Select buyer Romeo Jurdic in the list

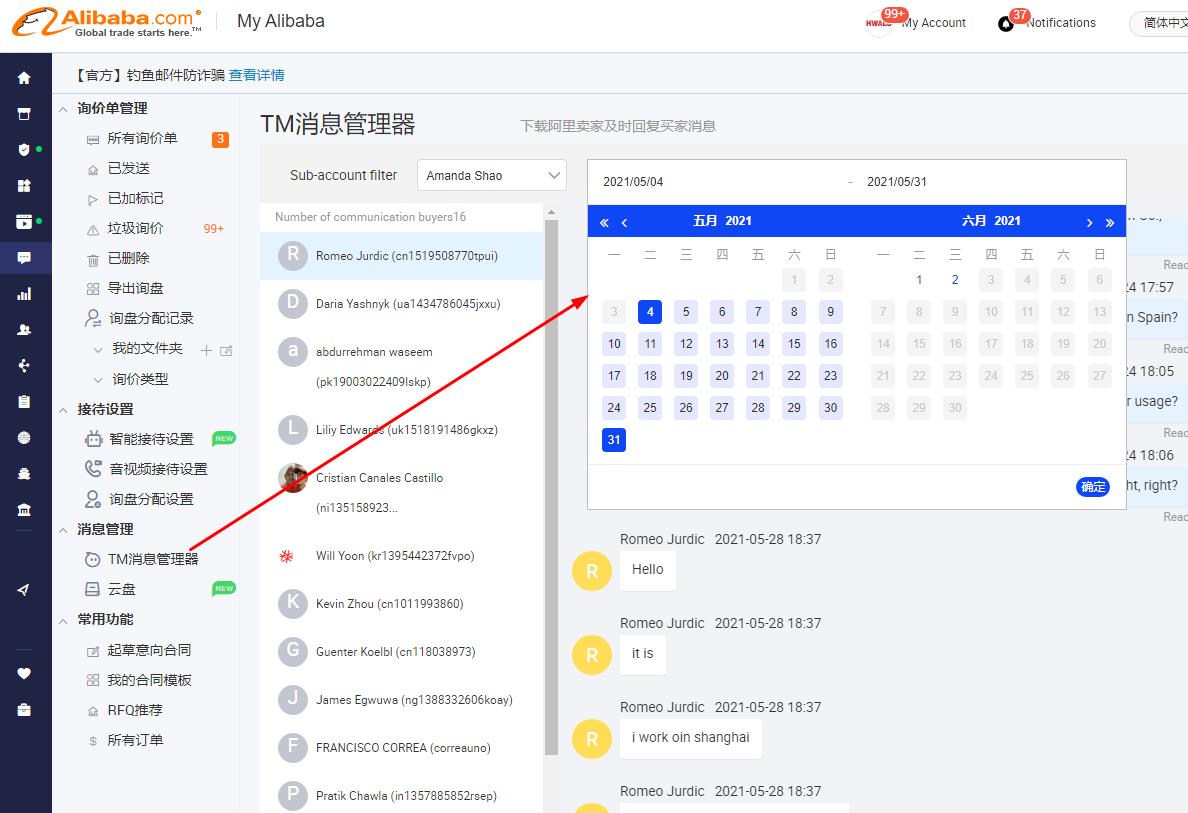pyautogui.click(x=402, y=256)
